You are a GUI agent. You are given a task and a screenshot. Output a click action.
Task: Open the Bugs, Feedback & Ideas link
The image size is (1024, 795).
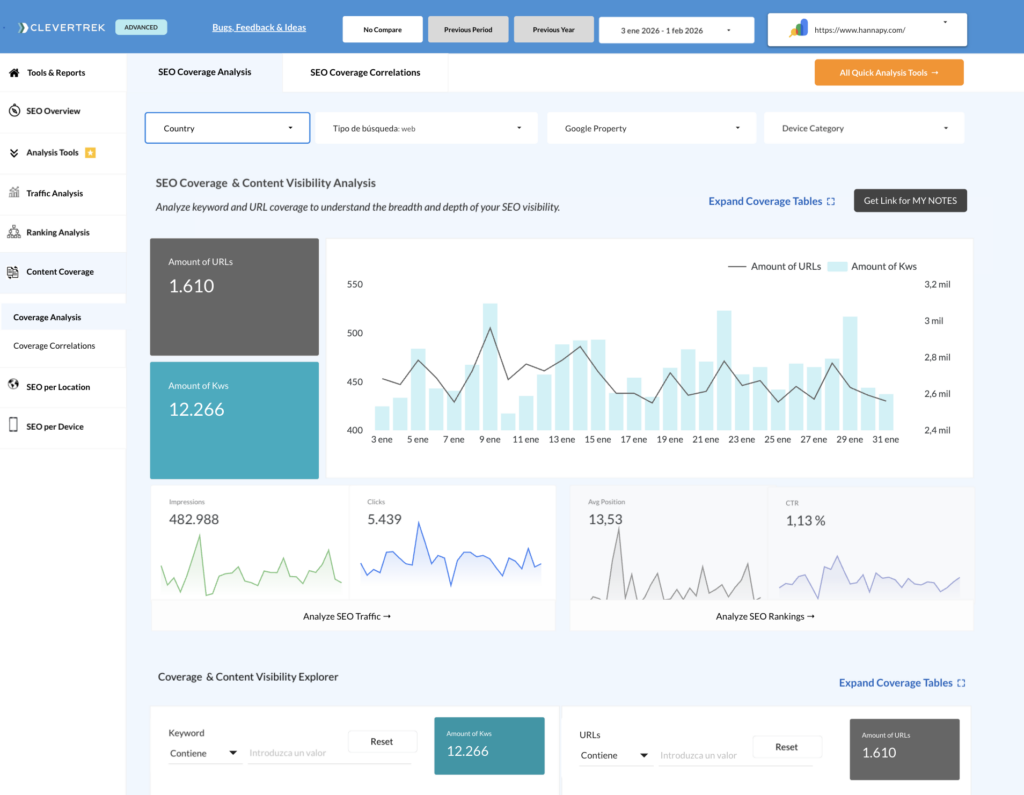point(259,28)
